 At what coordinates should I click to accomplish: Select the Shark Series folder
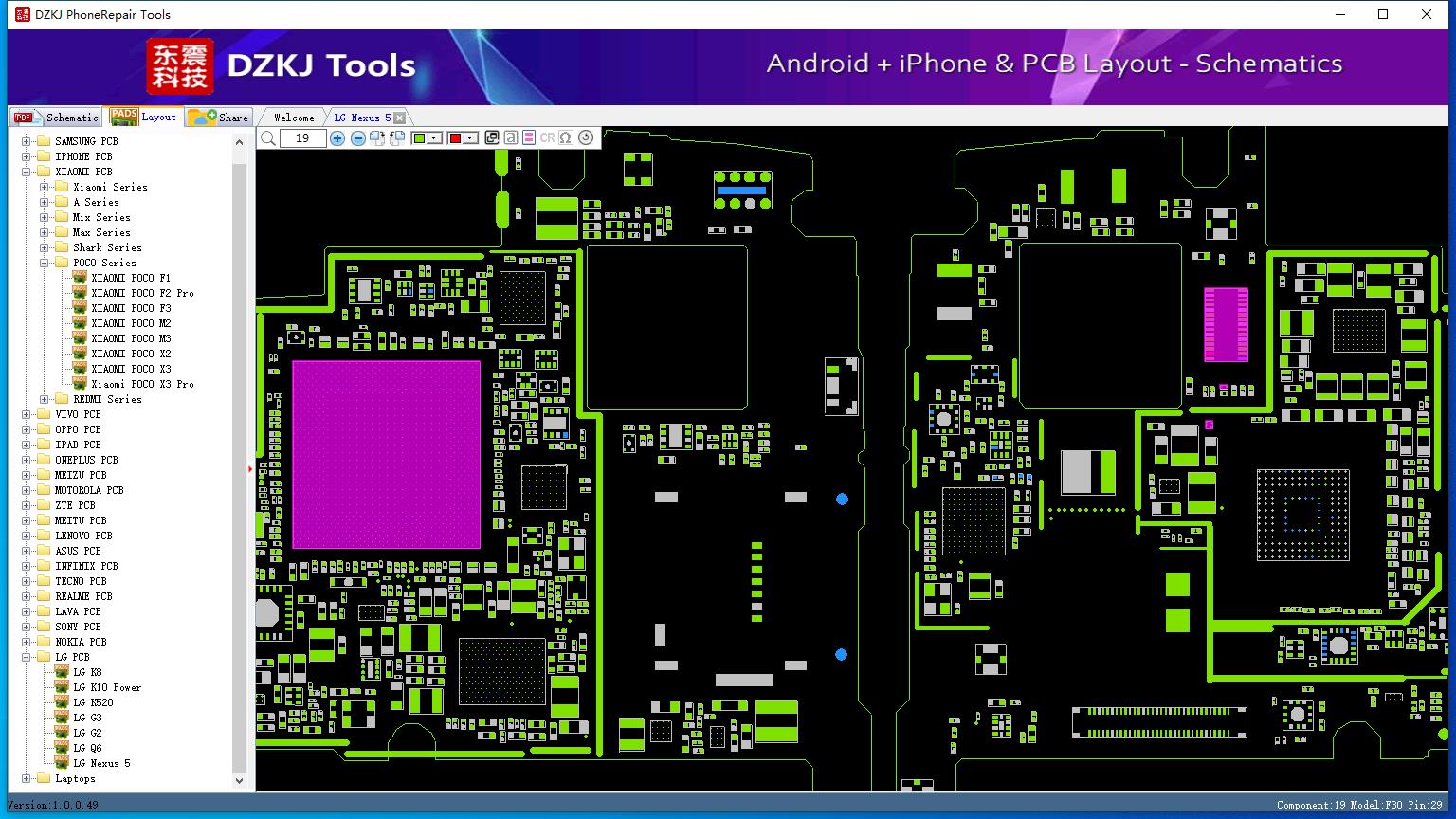click(107, 247)
